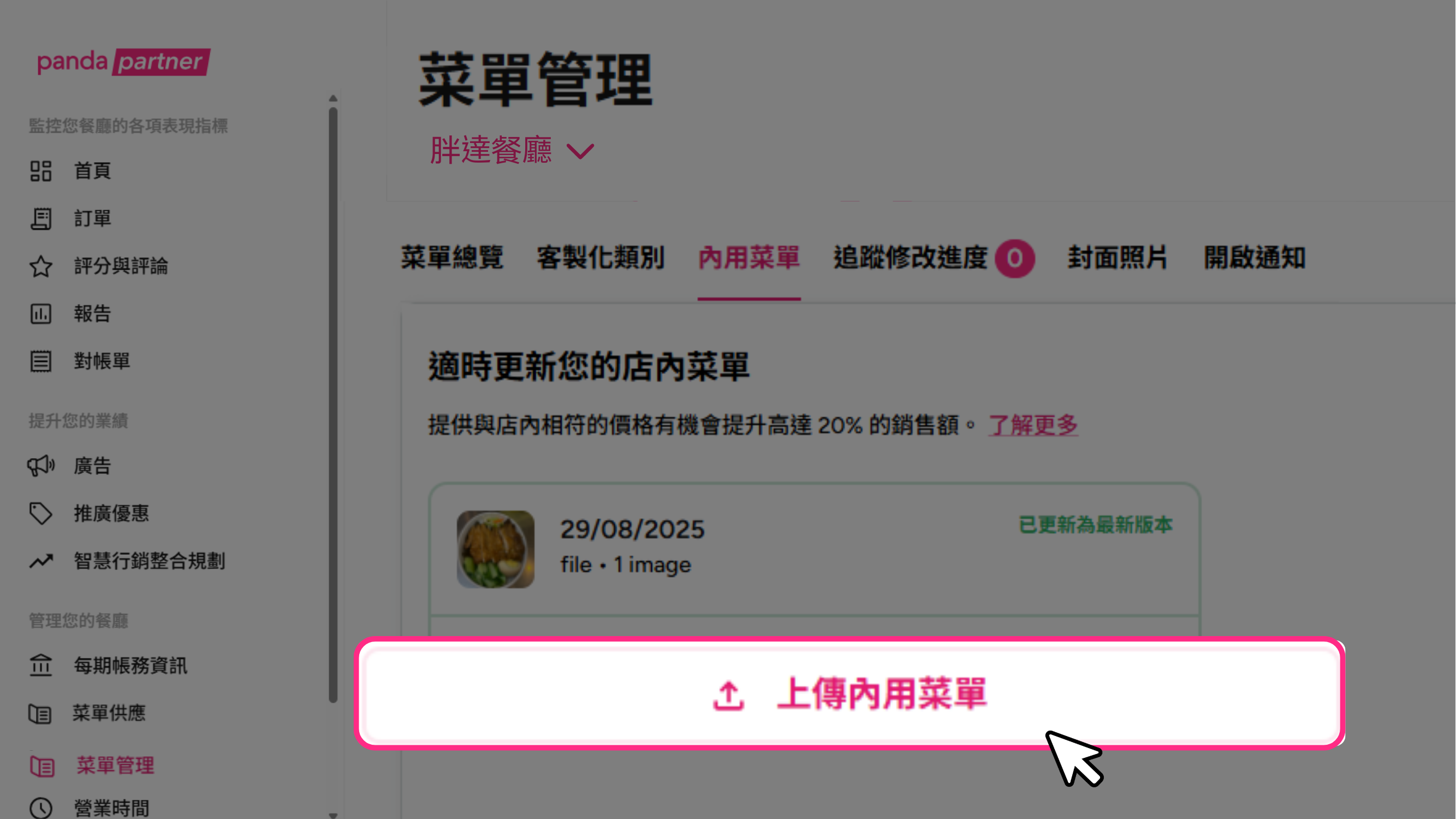
Task: Switch to 客製化類別 tab
Action: point(601,258)
